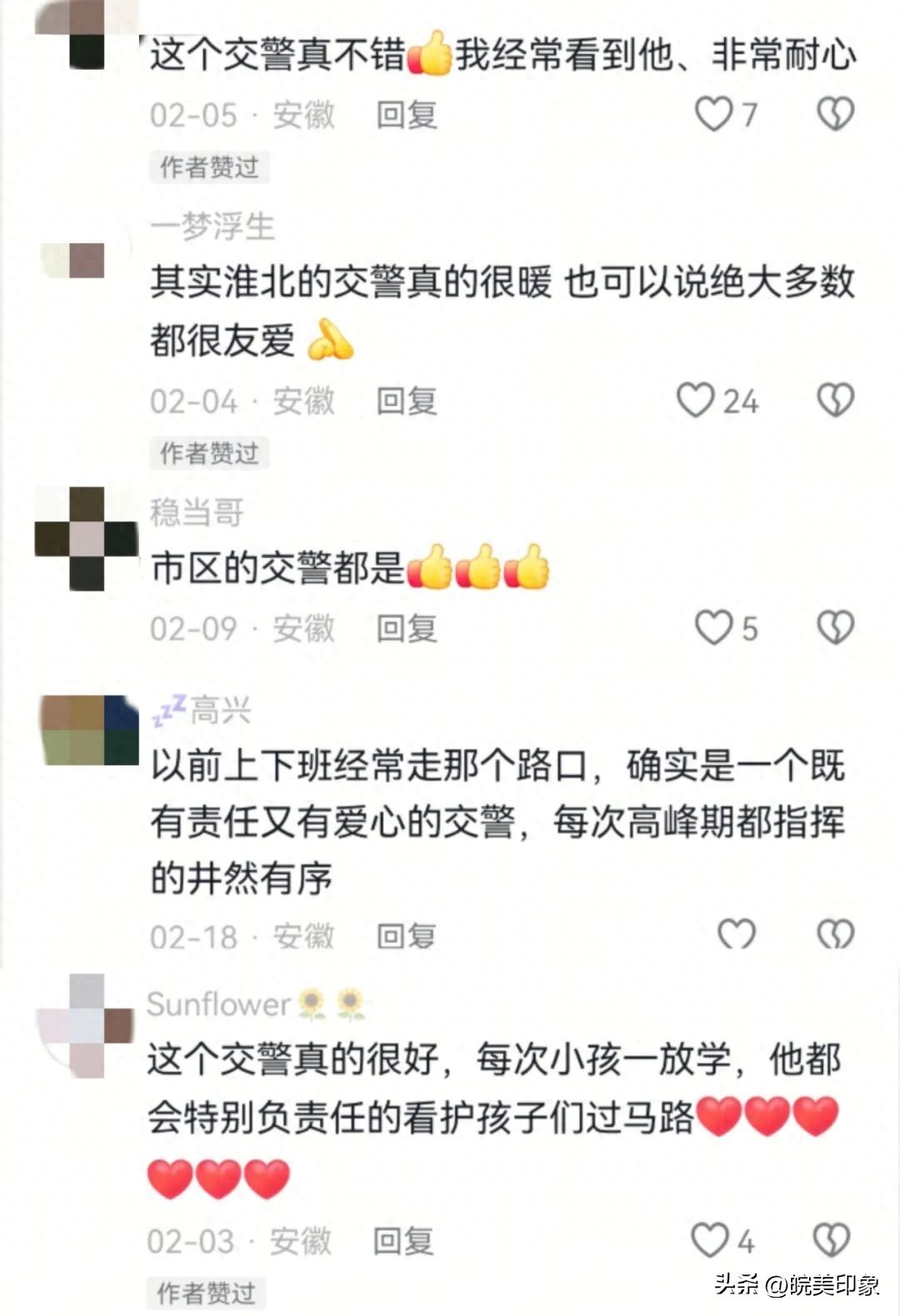This screenshot has width=900, height=1316.
Task: Reply to Sunflower's comment
Action: pos(403,1241)
